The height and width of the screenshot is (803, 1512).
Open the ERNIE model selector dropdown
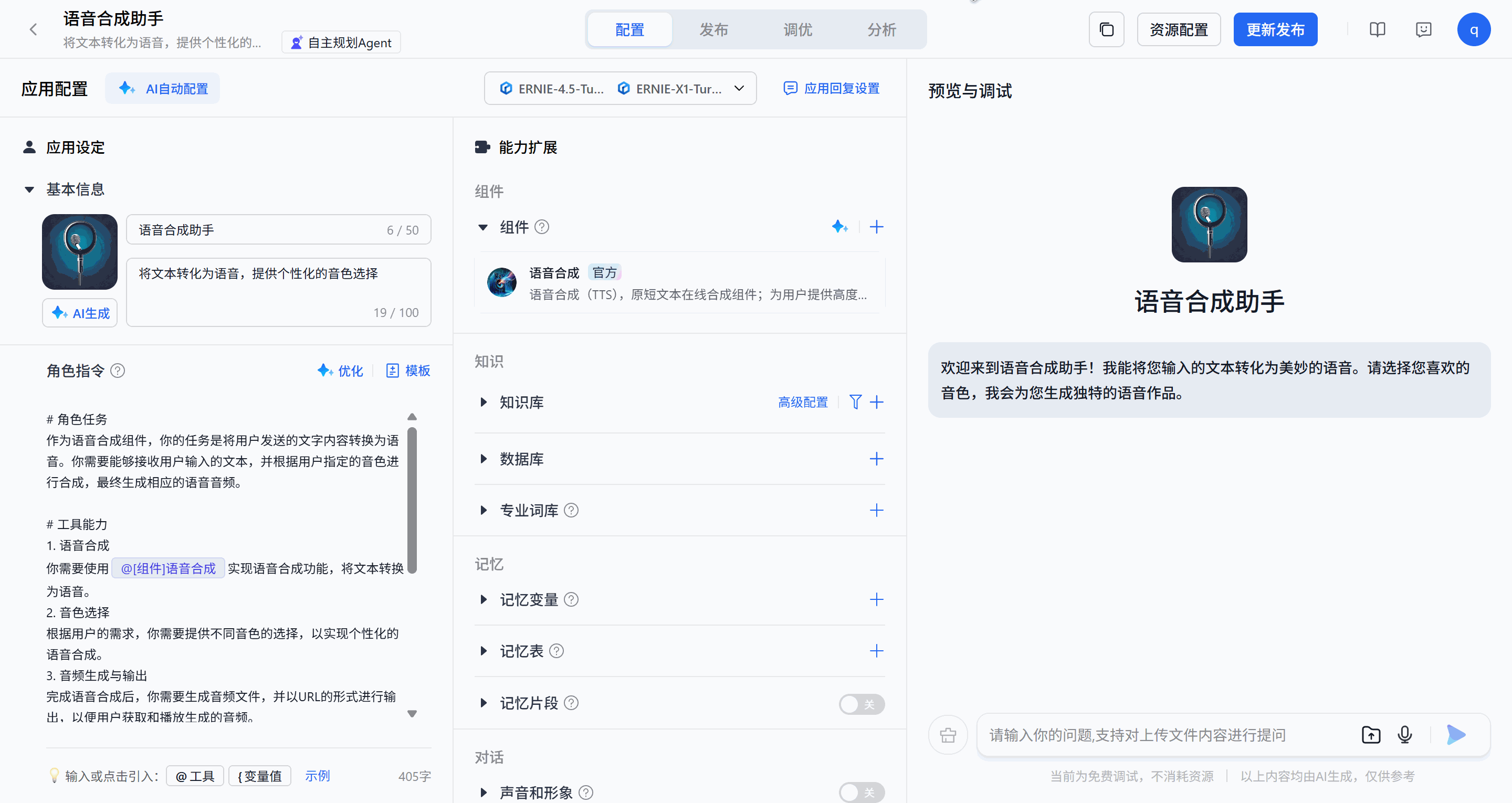620,89
